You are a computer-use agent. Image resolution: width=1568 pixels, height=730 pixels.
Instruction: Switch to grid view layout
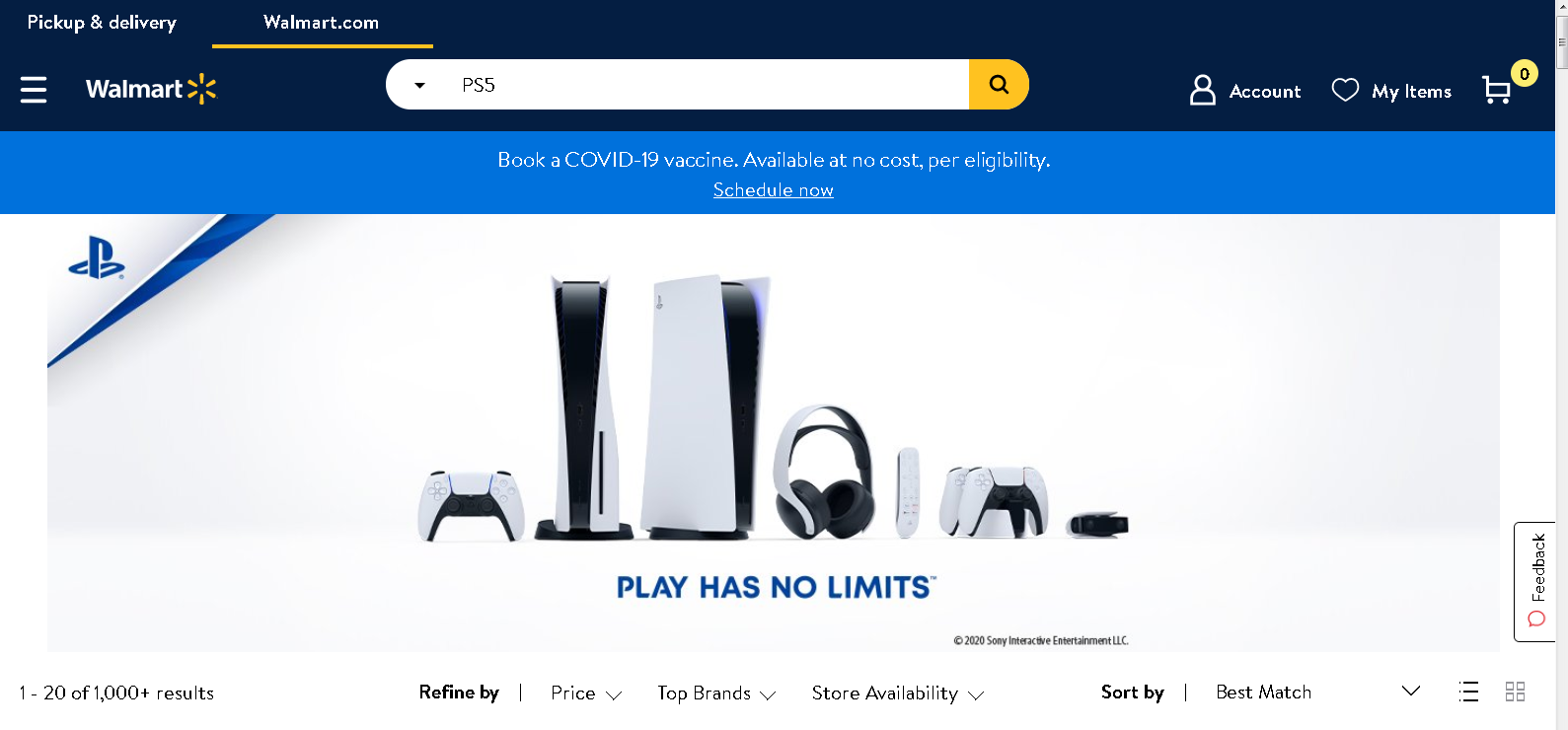pos(1516,692)
